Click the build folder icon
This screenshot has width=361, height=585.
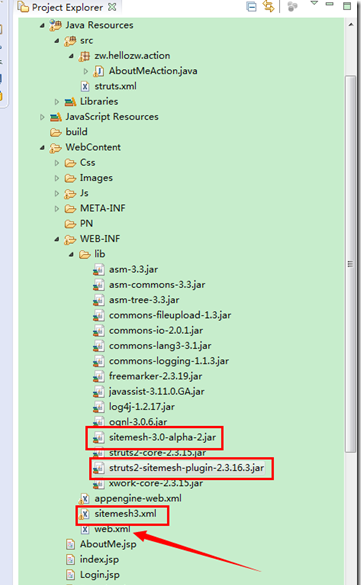click(56, 132)
